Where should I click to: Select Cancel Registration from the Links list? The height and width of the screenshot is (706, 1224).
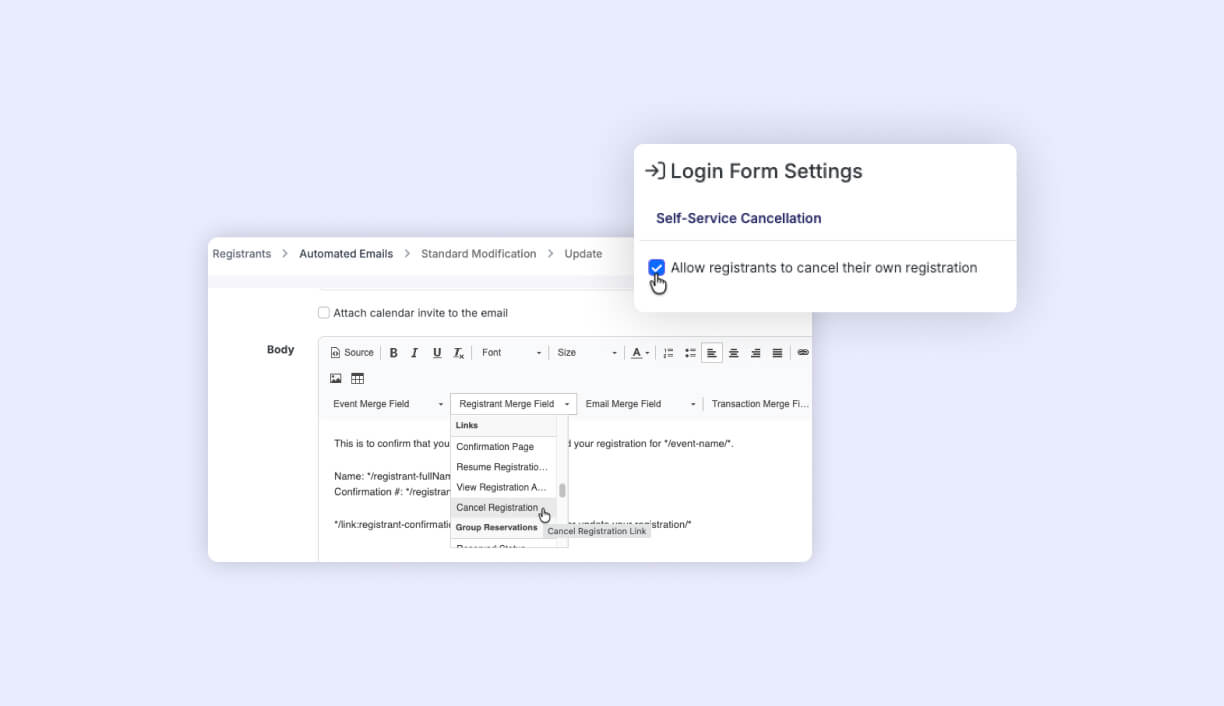[x=498, y=508]
